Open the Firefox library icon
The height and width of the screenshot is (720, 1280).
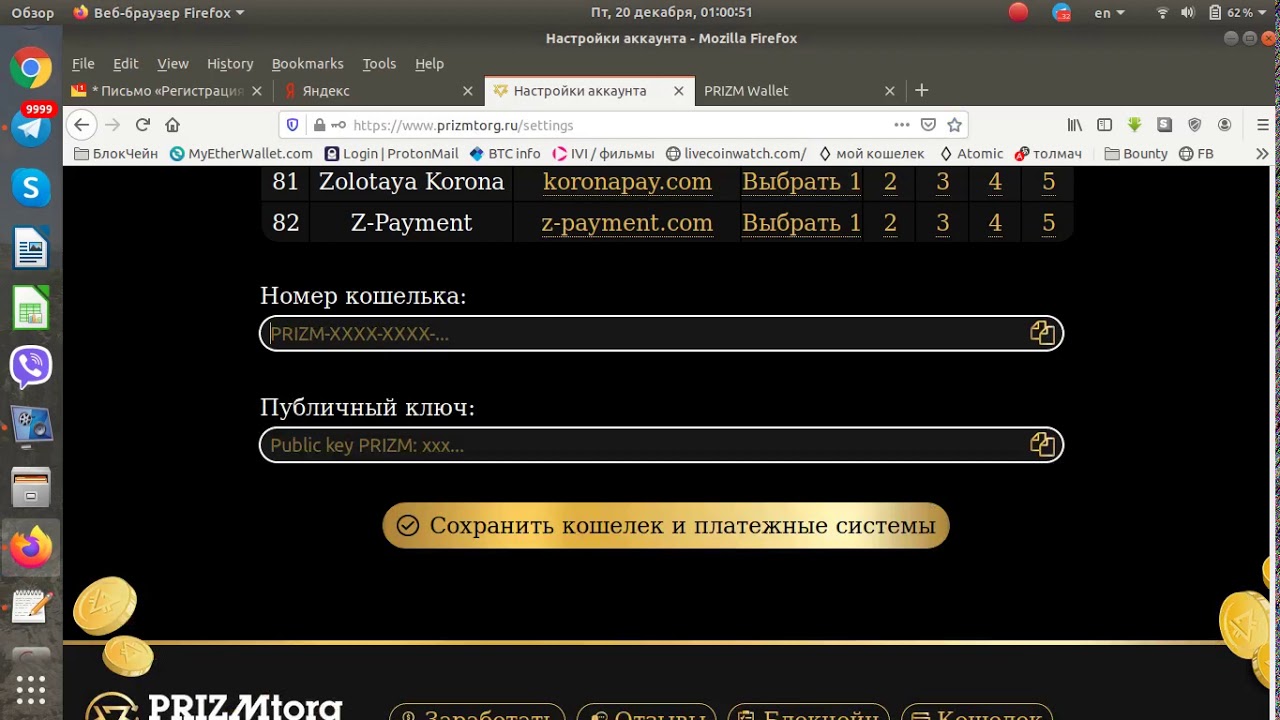(1075, 125)
